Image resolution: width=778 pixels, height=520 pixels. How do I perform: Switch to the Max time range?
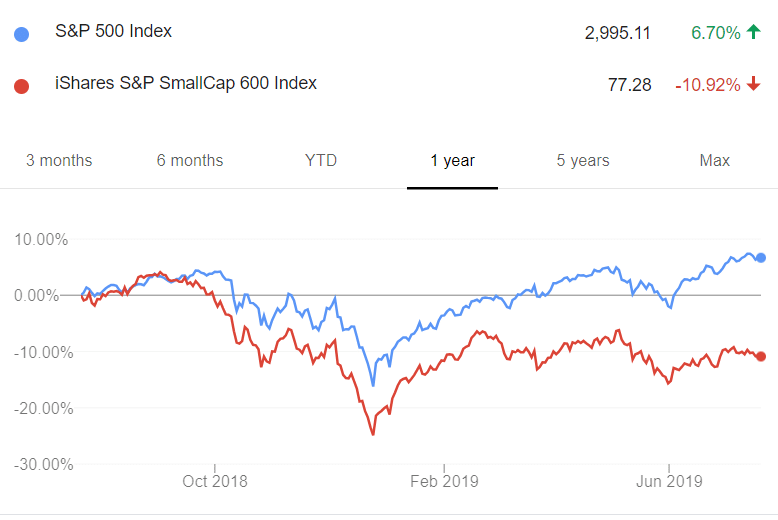point(714,160)
